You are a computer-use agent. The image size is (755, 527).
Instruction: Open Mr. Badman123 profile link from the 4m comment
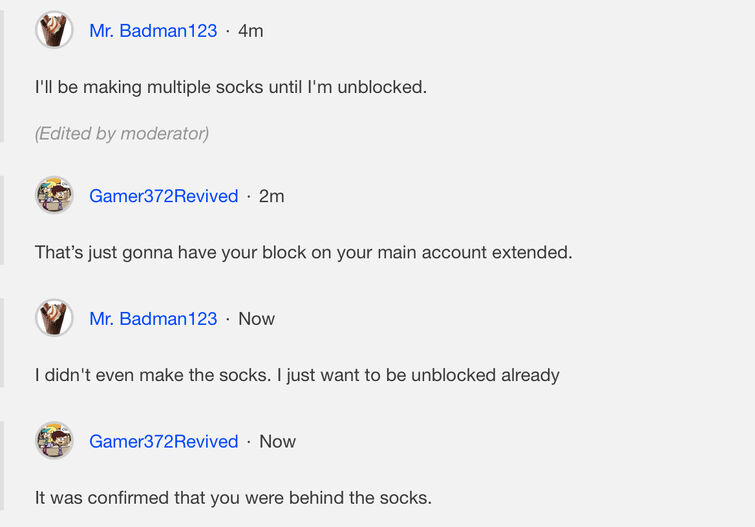[x=153, y=31]
